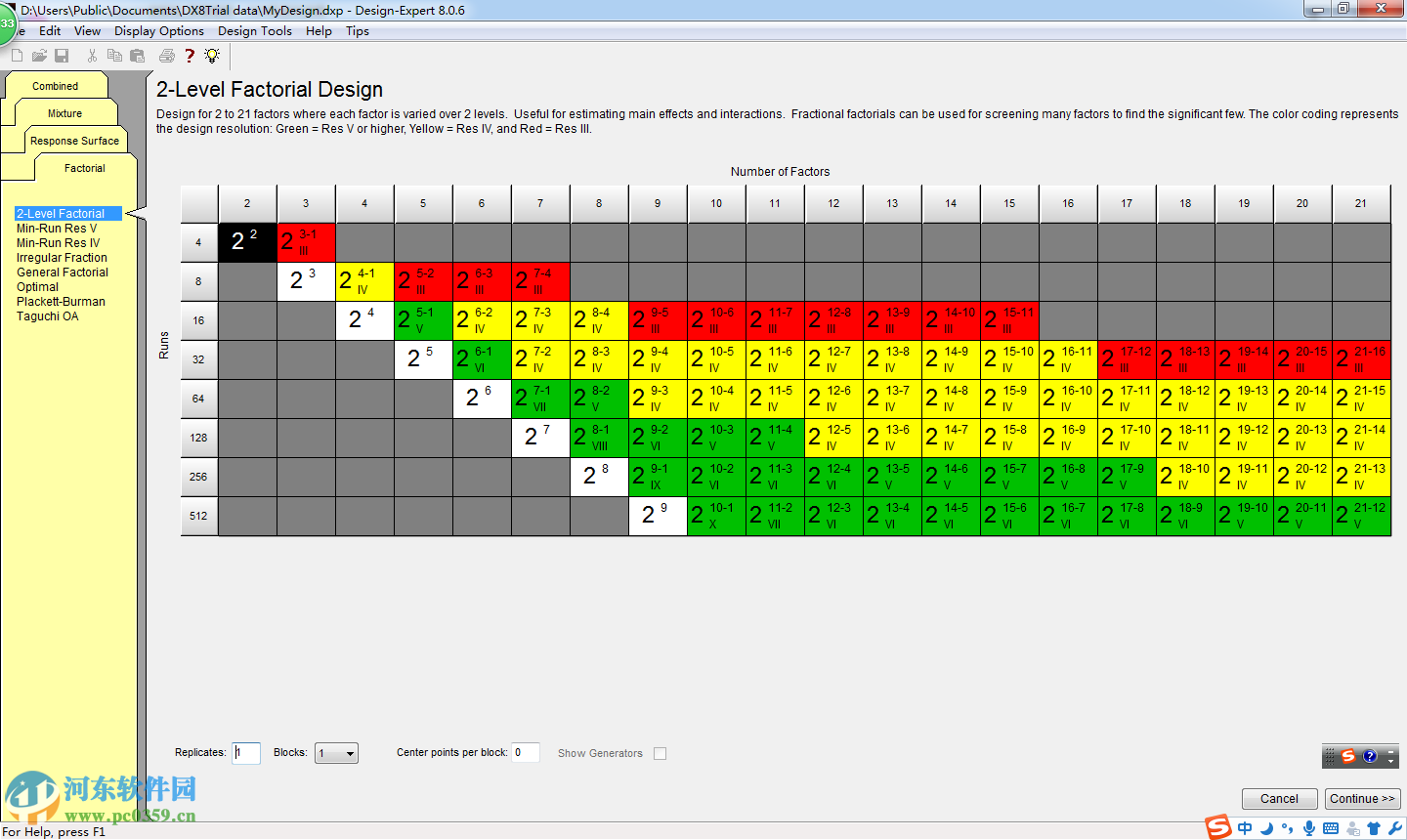Click the language bar drag grip handle

point(1330,756)
